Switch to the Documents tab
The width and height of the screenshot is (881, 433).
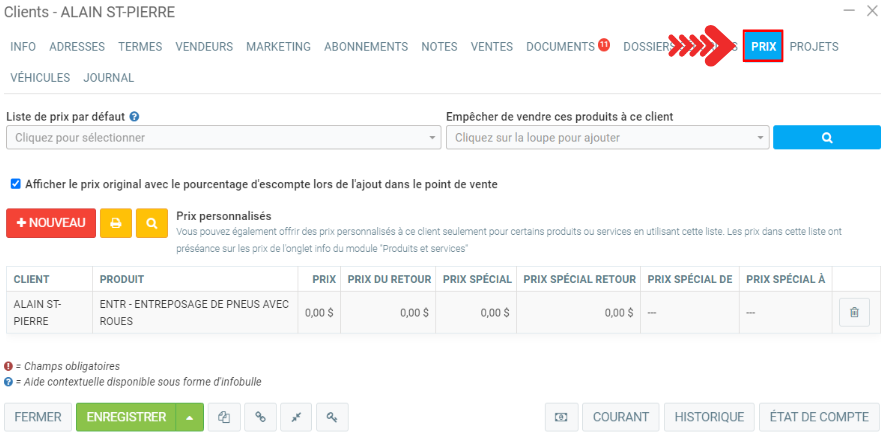560,47
